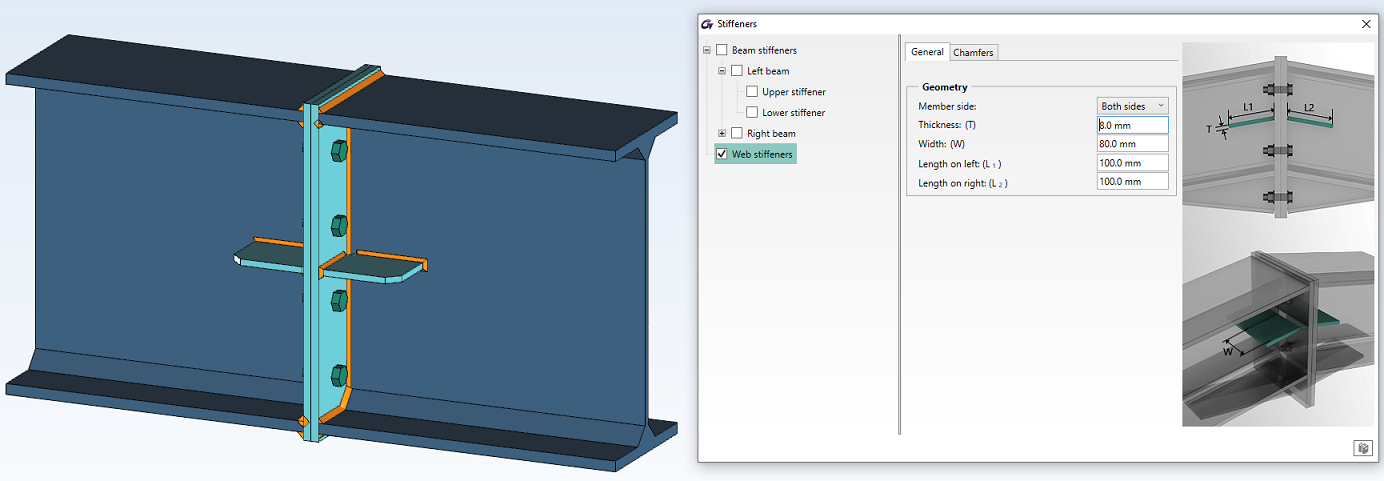
Task: Click the Length on right (L2) field
Action: tap(1132, 182)
